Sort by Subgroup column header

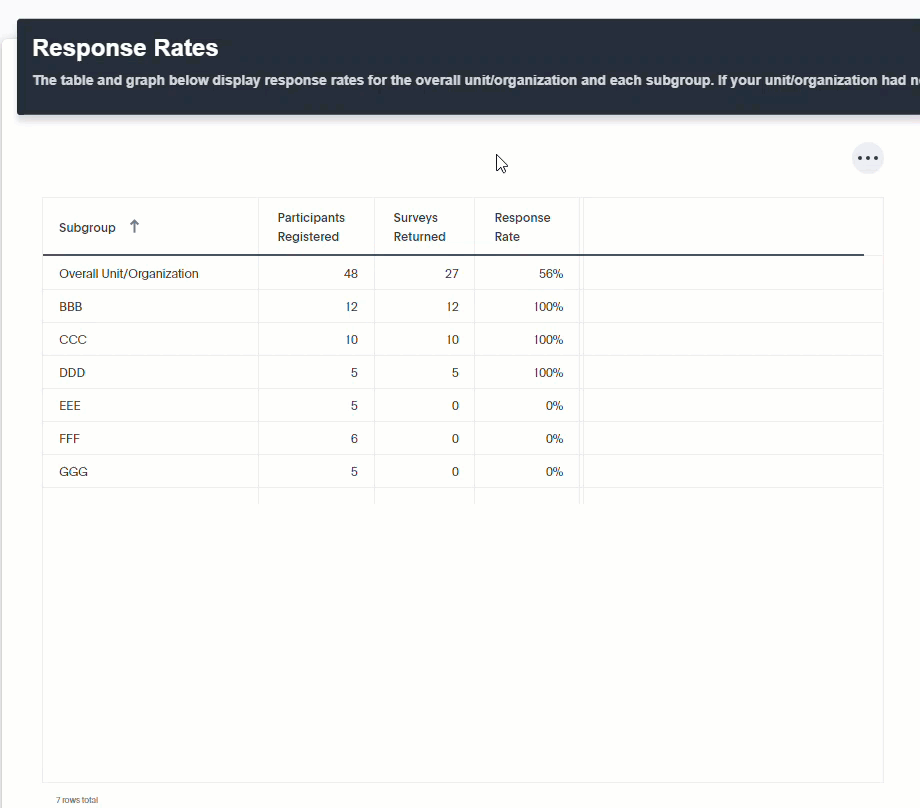[x=87, y=228]
